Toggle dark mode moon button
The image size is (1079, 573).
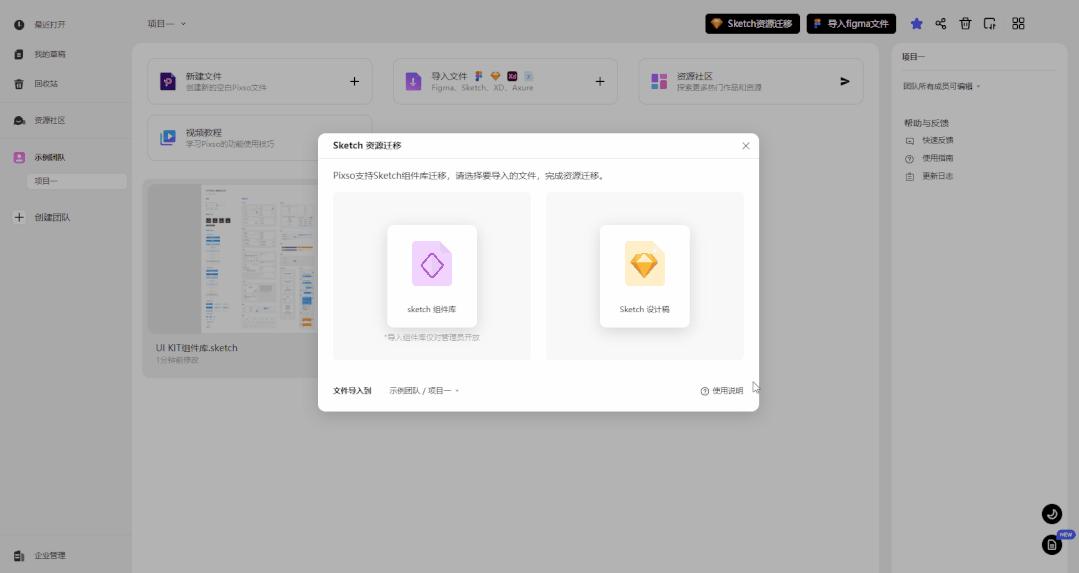pos(1051,514)
